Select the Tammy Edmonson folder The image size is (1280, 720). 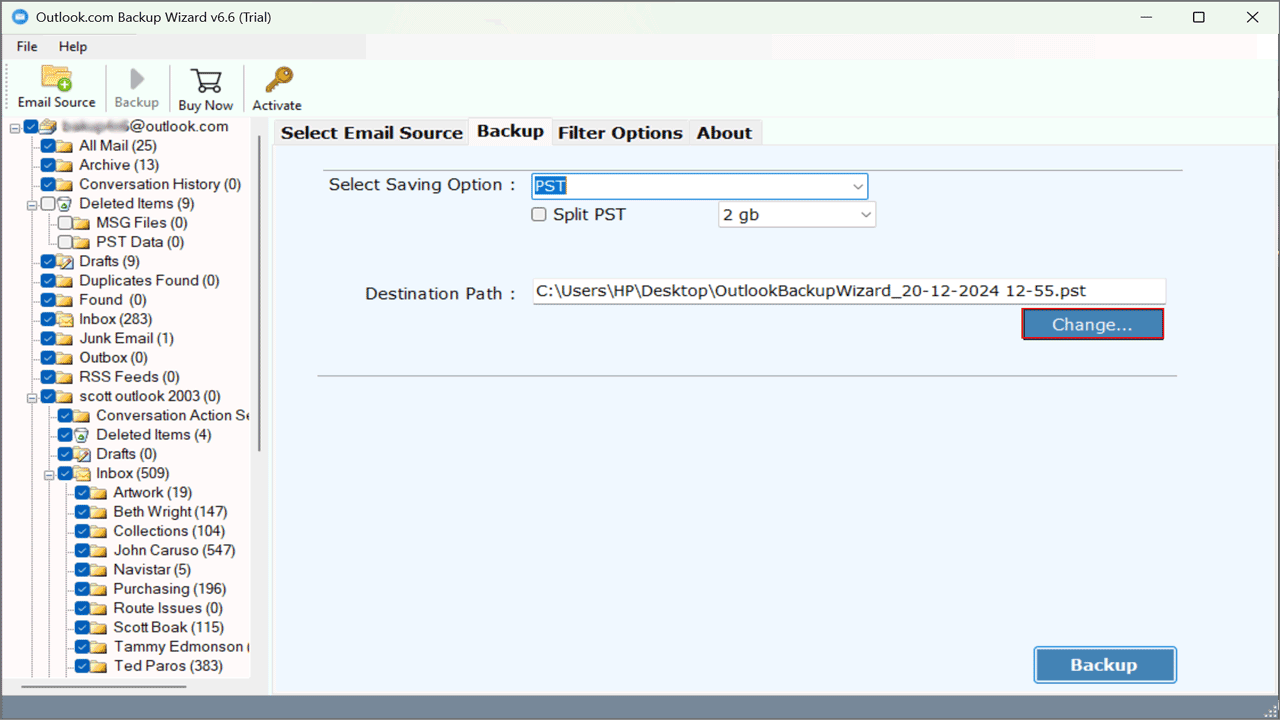(x=181, y=647)
